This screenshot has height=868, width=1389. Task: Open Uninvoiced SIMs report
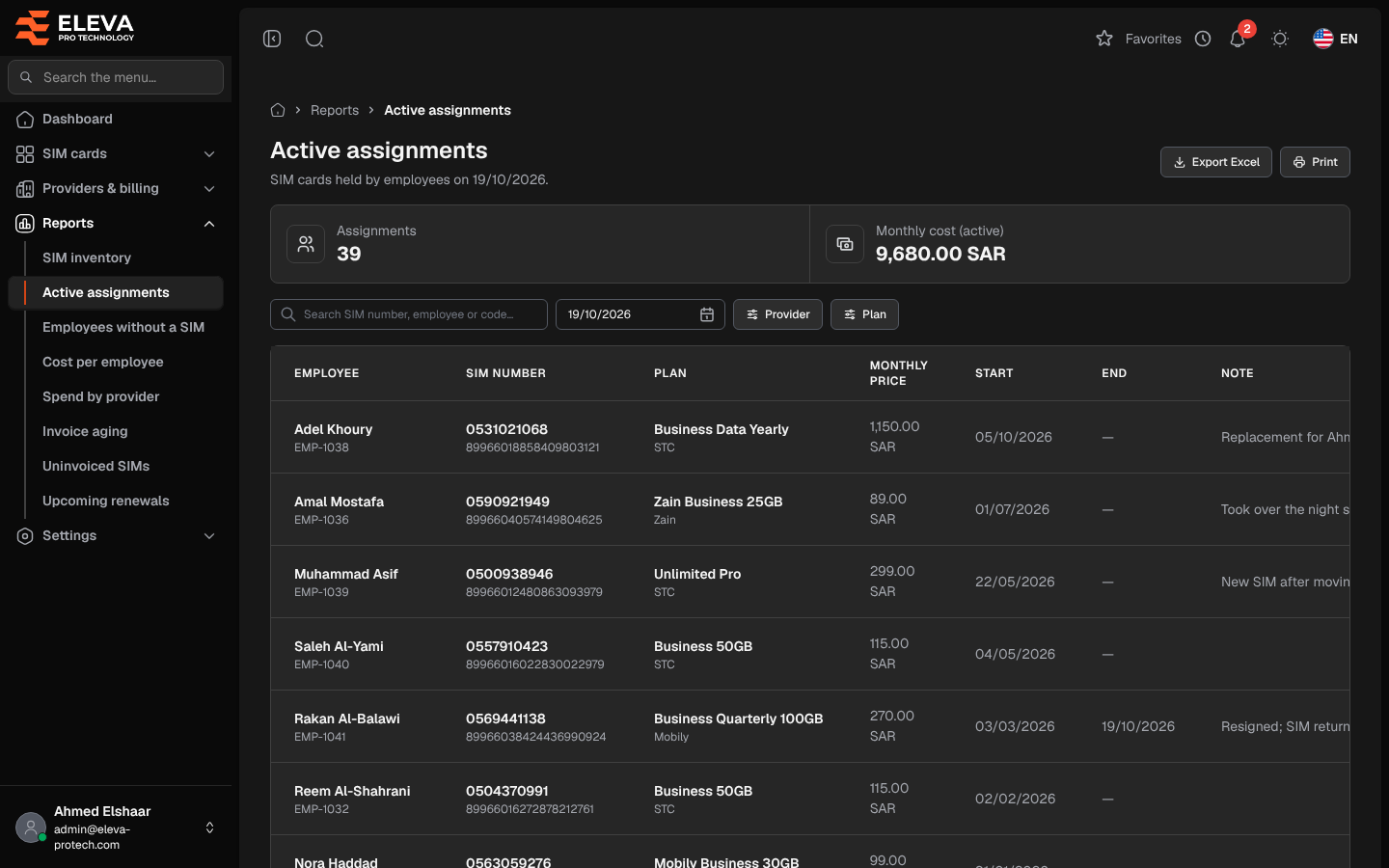(x=96, y=466)
